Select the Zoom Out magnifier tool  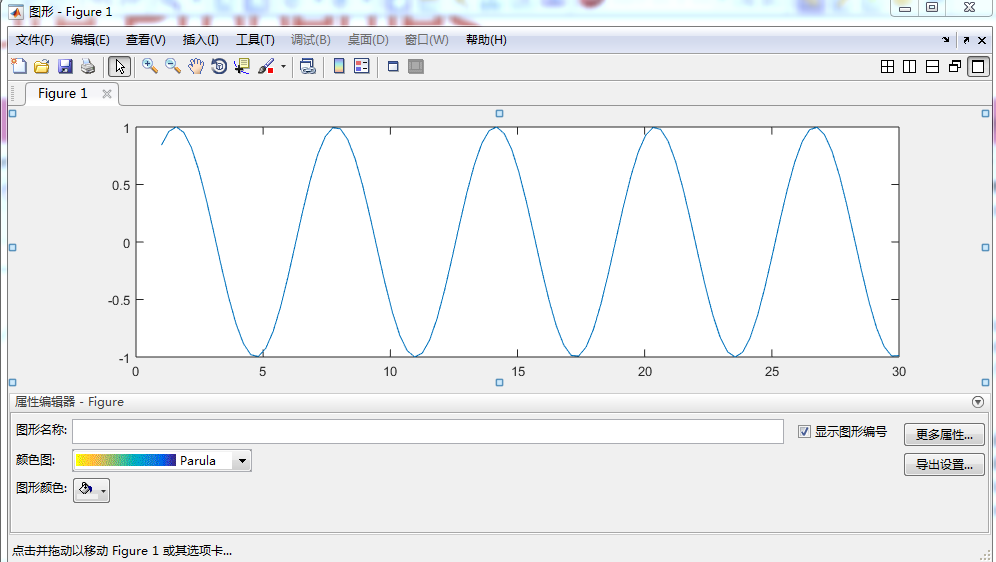coord(173,67)
